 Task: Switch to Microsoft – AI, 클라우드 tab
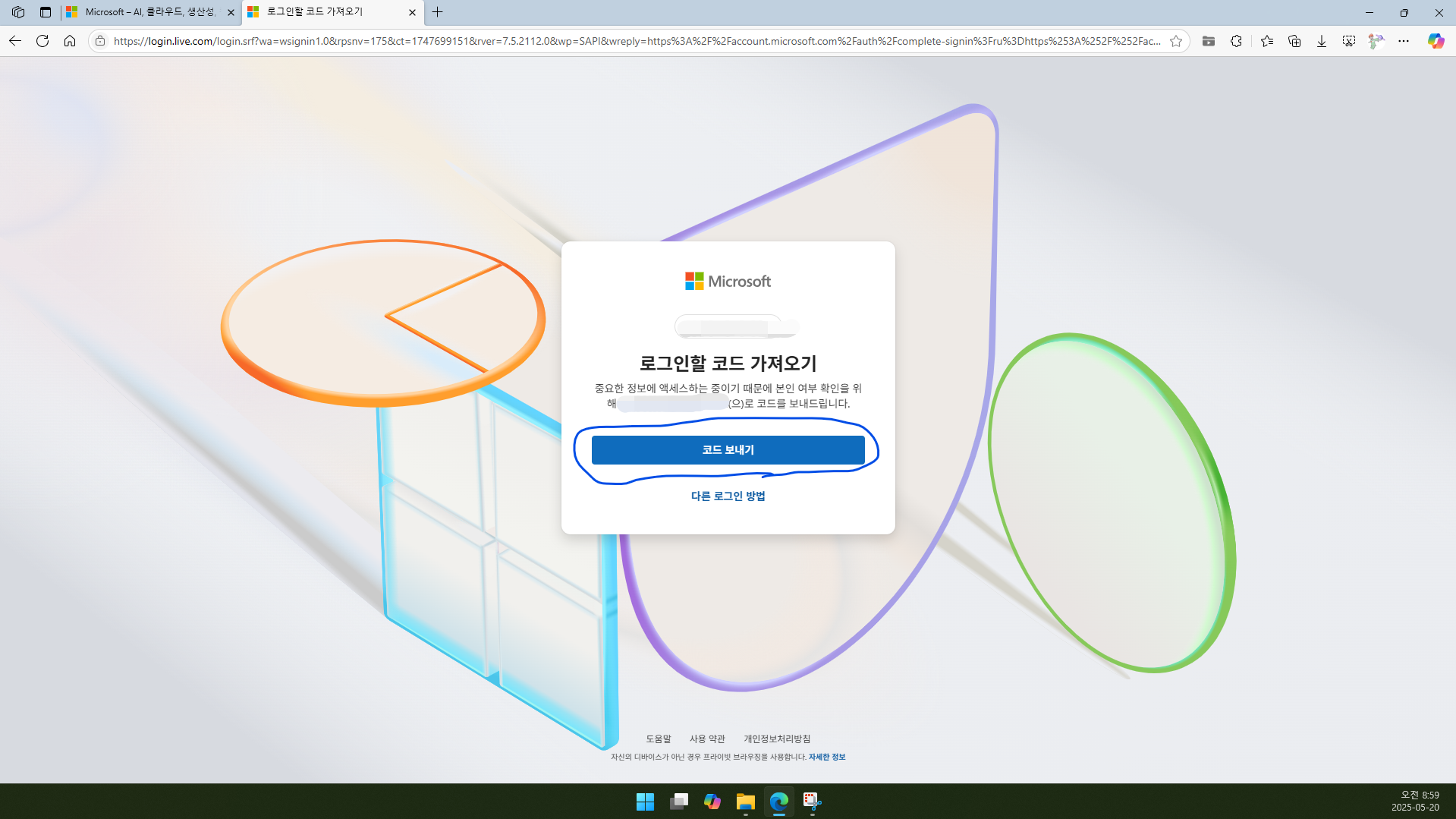[x=150, y=12]
